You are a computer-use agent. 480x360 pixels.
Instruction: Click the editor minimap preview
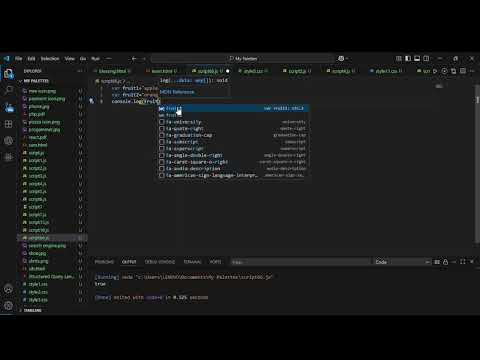[439, 87]
